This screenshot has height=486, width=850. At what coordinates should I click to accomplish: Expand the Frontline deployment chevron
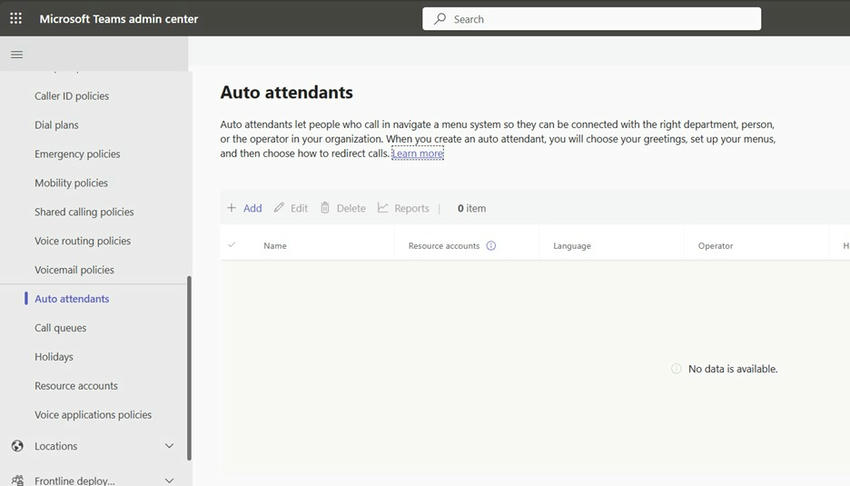click(x=169, y=481)
